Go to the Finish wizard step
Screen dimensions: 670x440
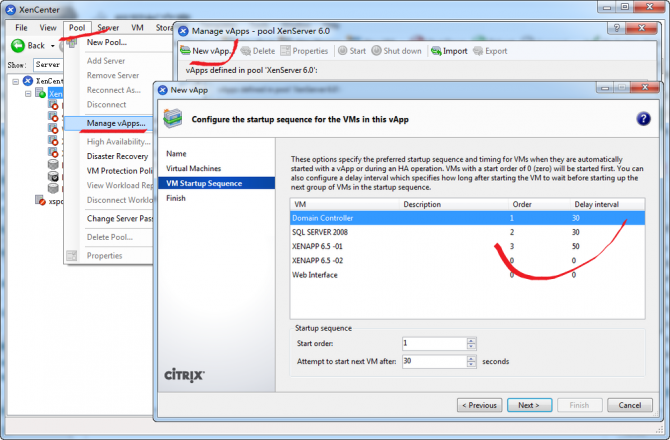pyautogui.click(x=176, y=198)
